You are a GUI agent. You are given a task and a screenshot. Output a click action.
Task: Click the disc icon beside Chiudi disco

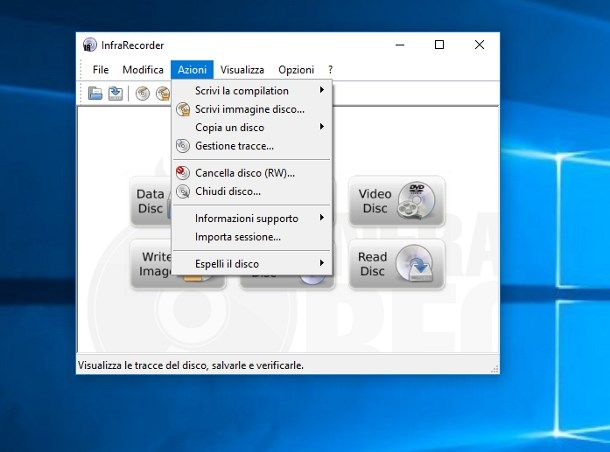click(x=183, y=191)
